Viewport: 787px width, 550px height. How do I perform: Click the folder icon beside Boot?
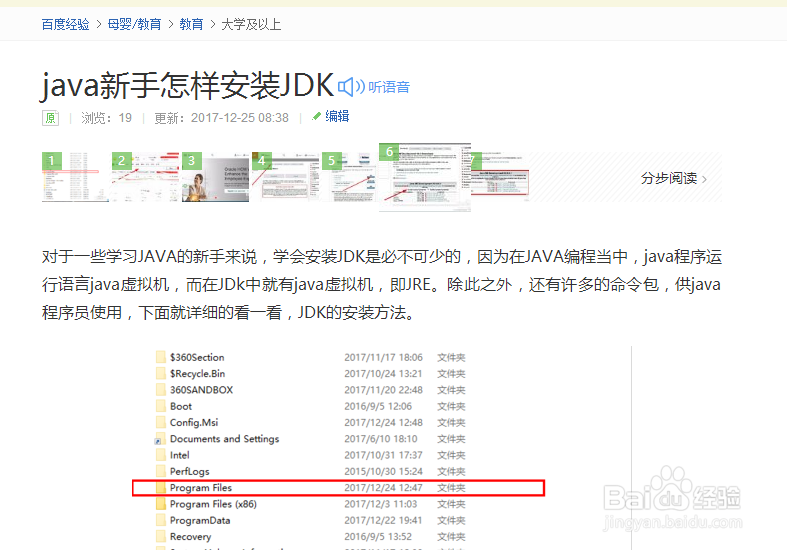pyautogui.click(x=161, y=406)
